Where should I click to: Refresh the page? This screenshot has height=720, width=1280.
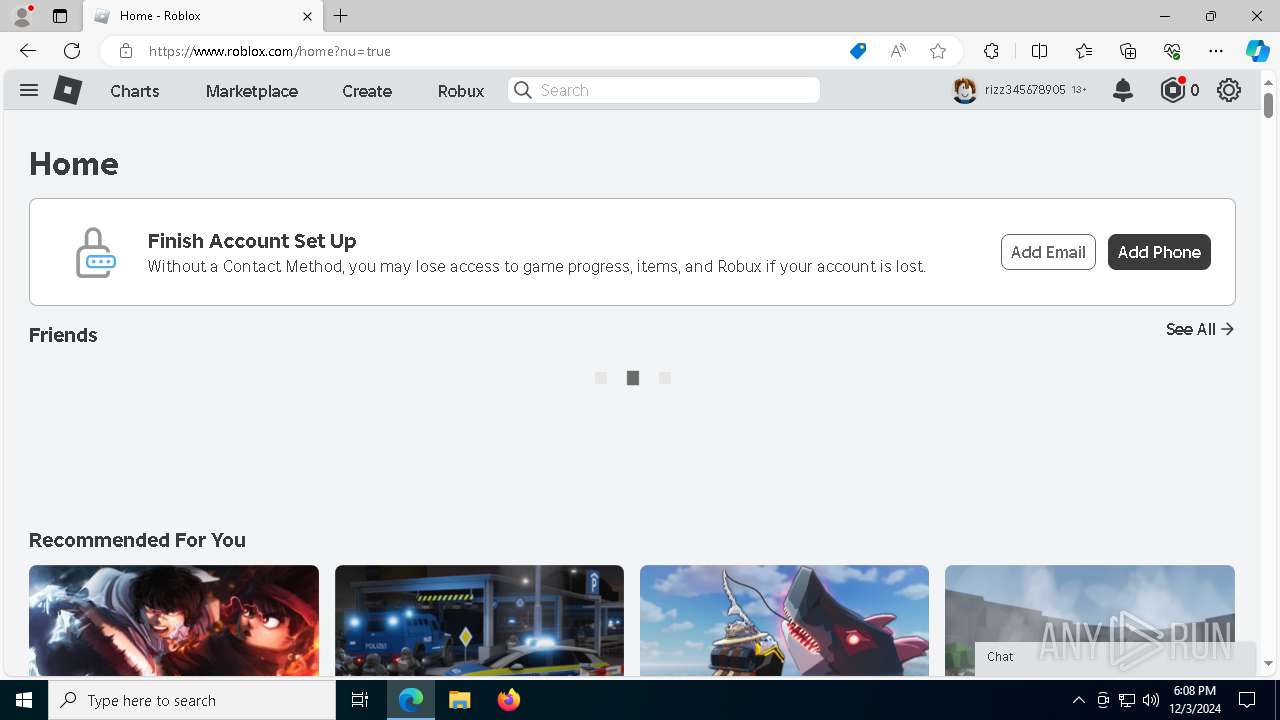[x=72, y=51]
